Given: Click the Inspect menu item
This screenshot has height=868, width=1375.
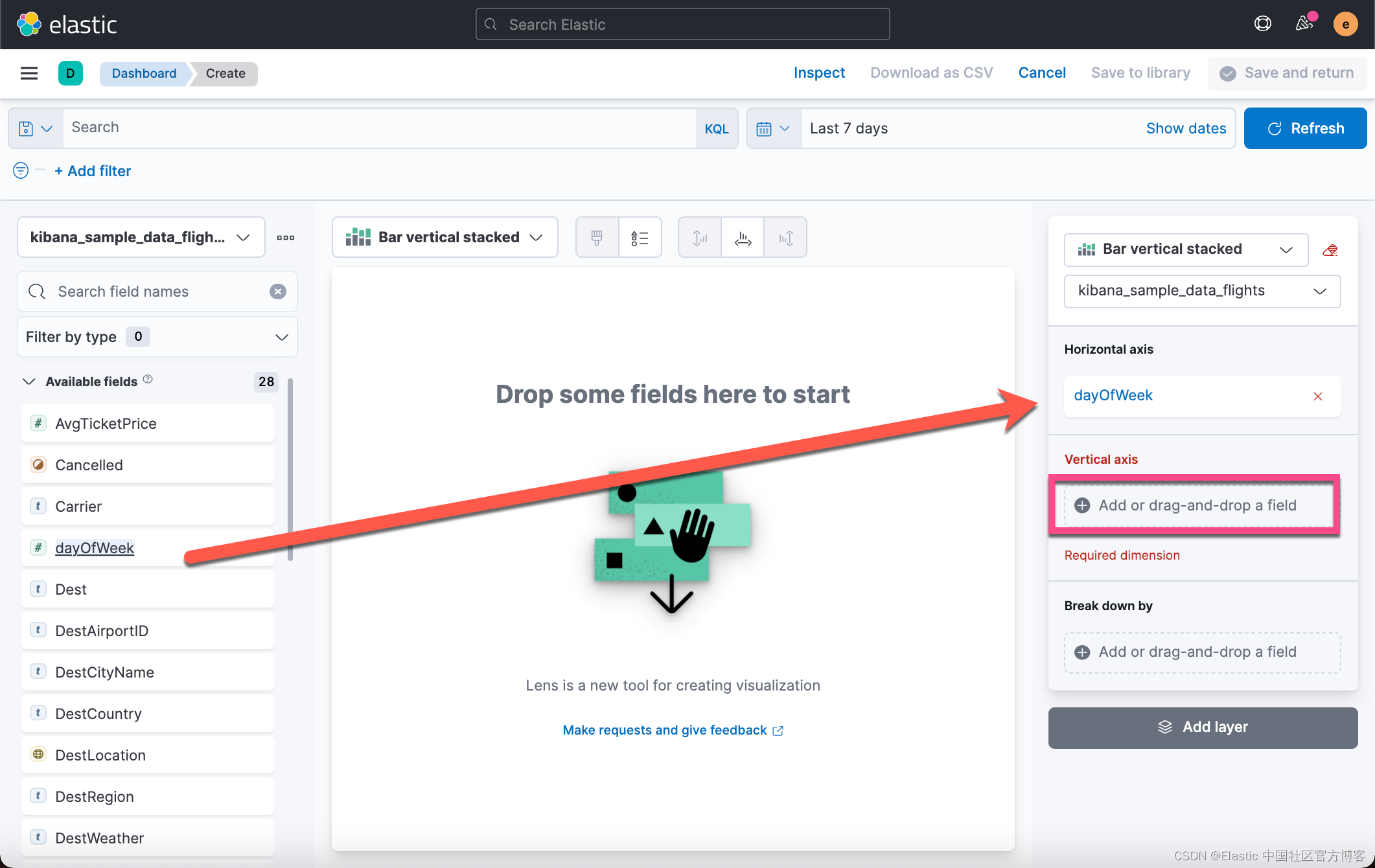Looking at the screenshot, I should point(819,73).
